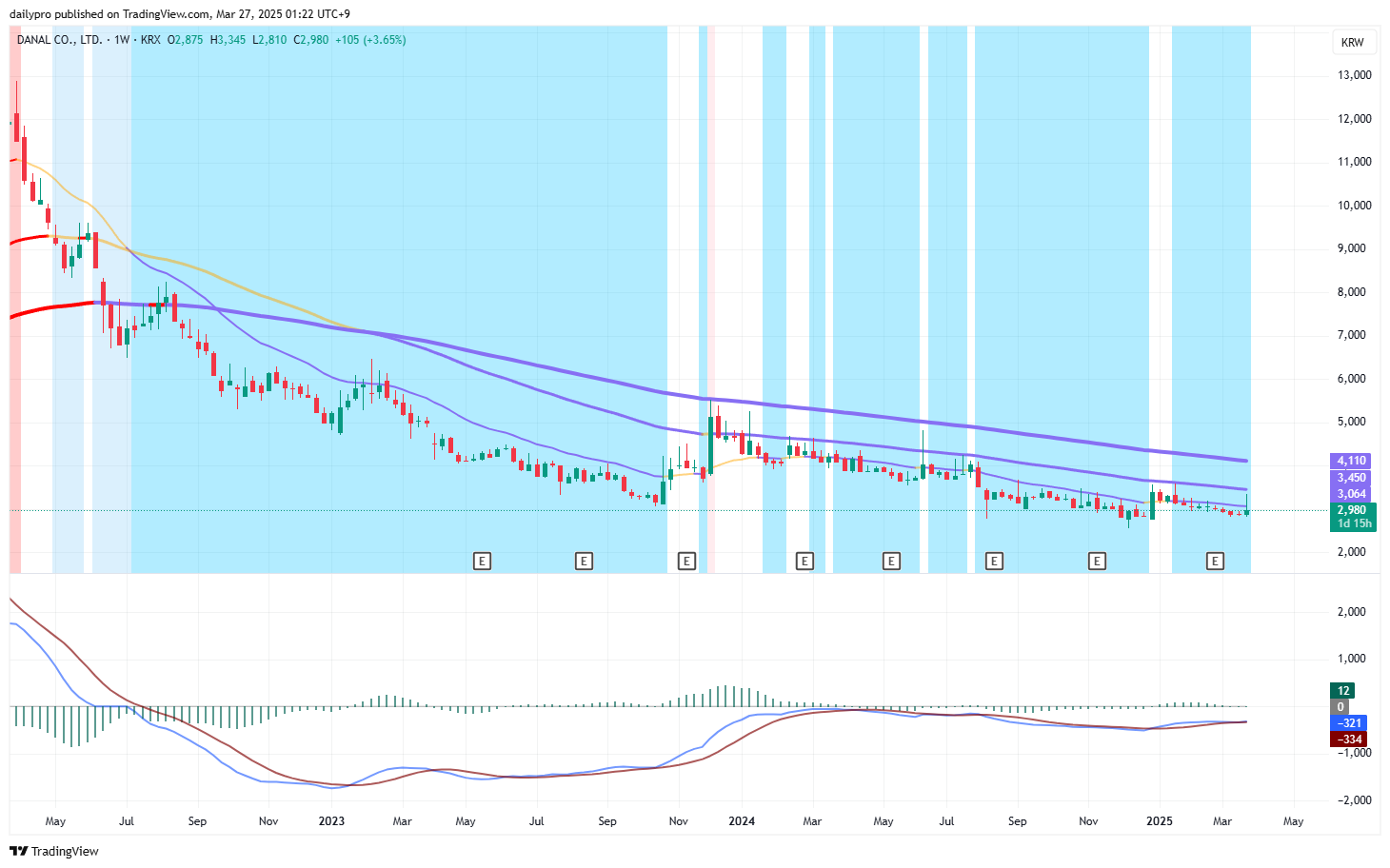Image resolution: width=1390 pixels, height=868 pixels.
Task: Click the 2023 label on the time axis
Action: 331,821
